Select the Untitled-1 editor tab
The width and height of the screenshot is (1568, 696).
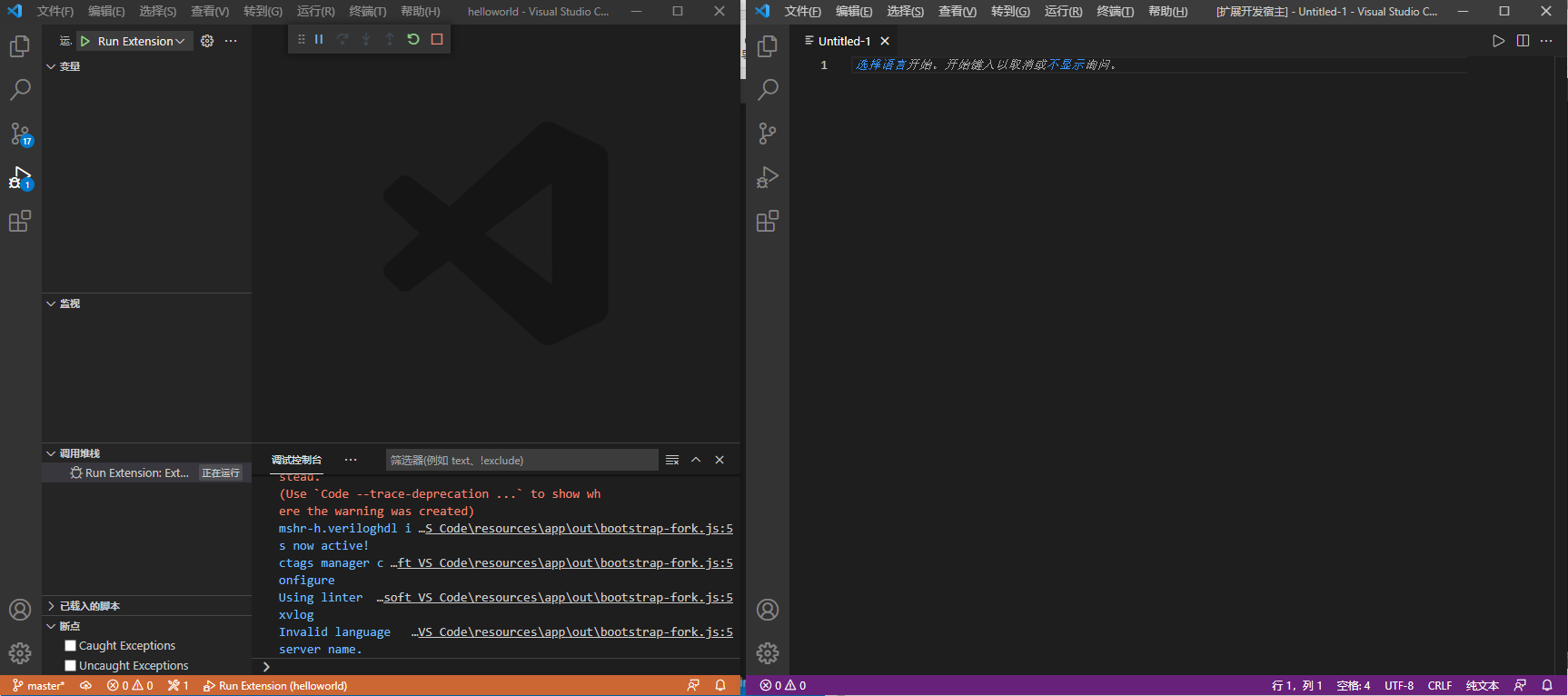(x=844, y=41)
